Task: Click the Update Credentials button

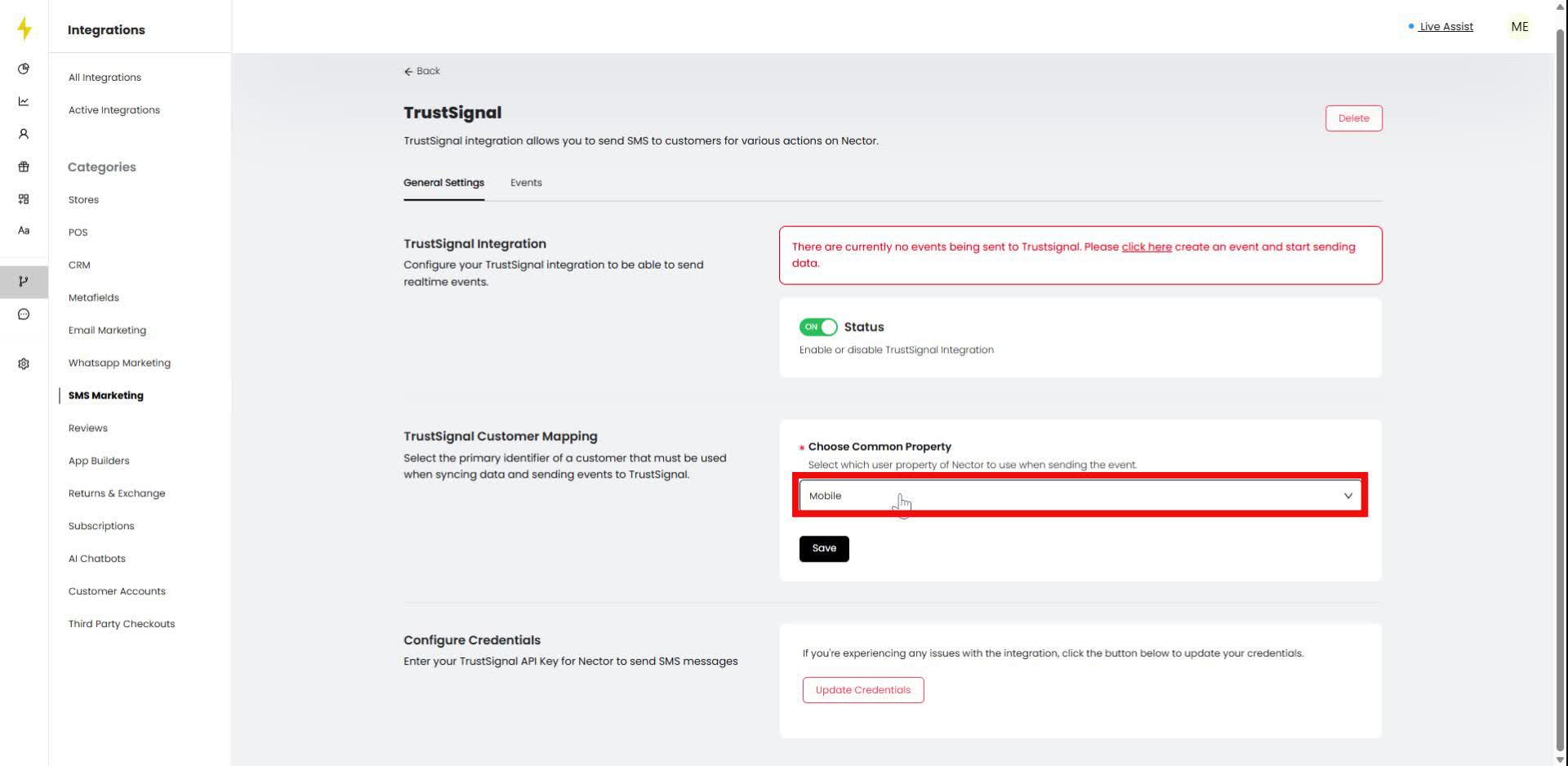Action: [862, 690]
